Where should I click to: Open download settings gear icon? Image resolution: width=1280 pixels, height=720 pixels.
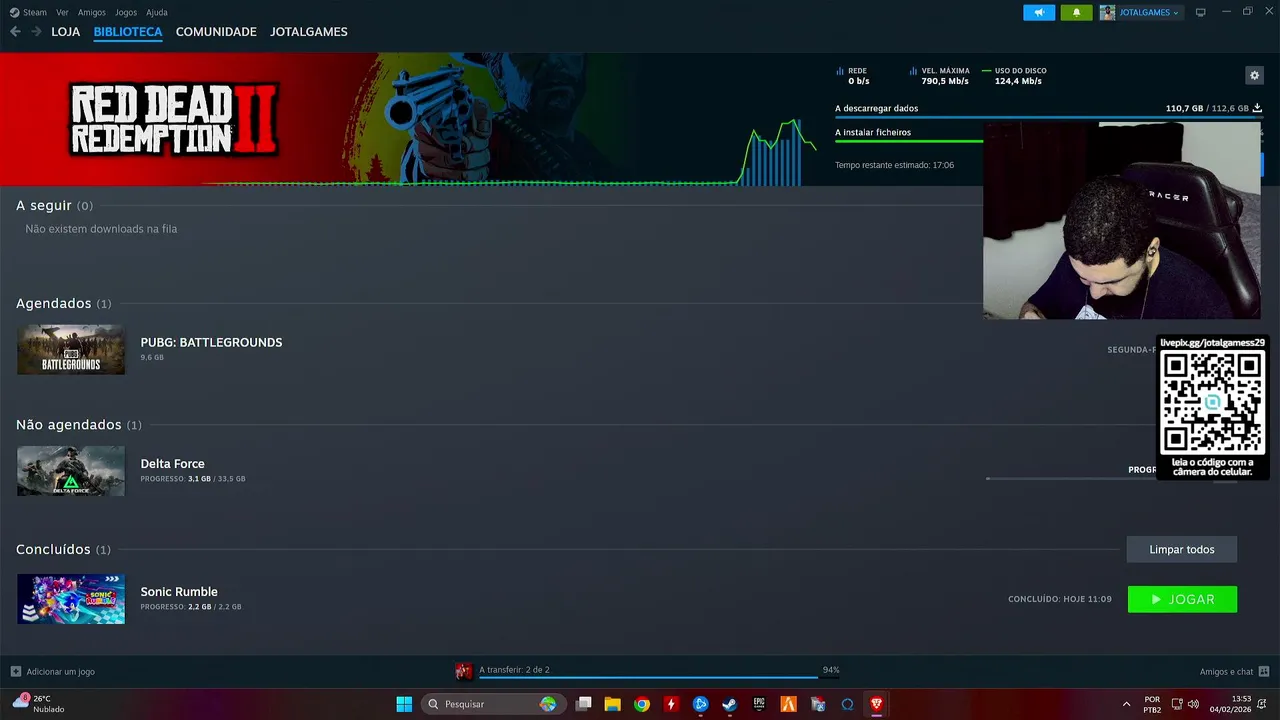click(1254, 75)
